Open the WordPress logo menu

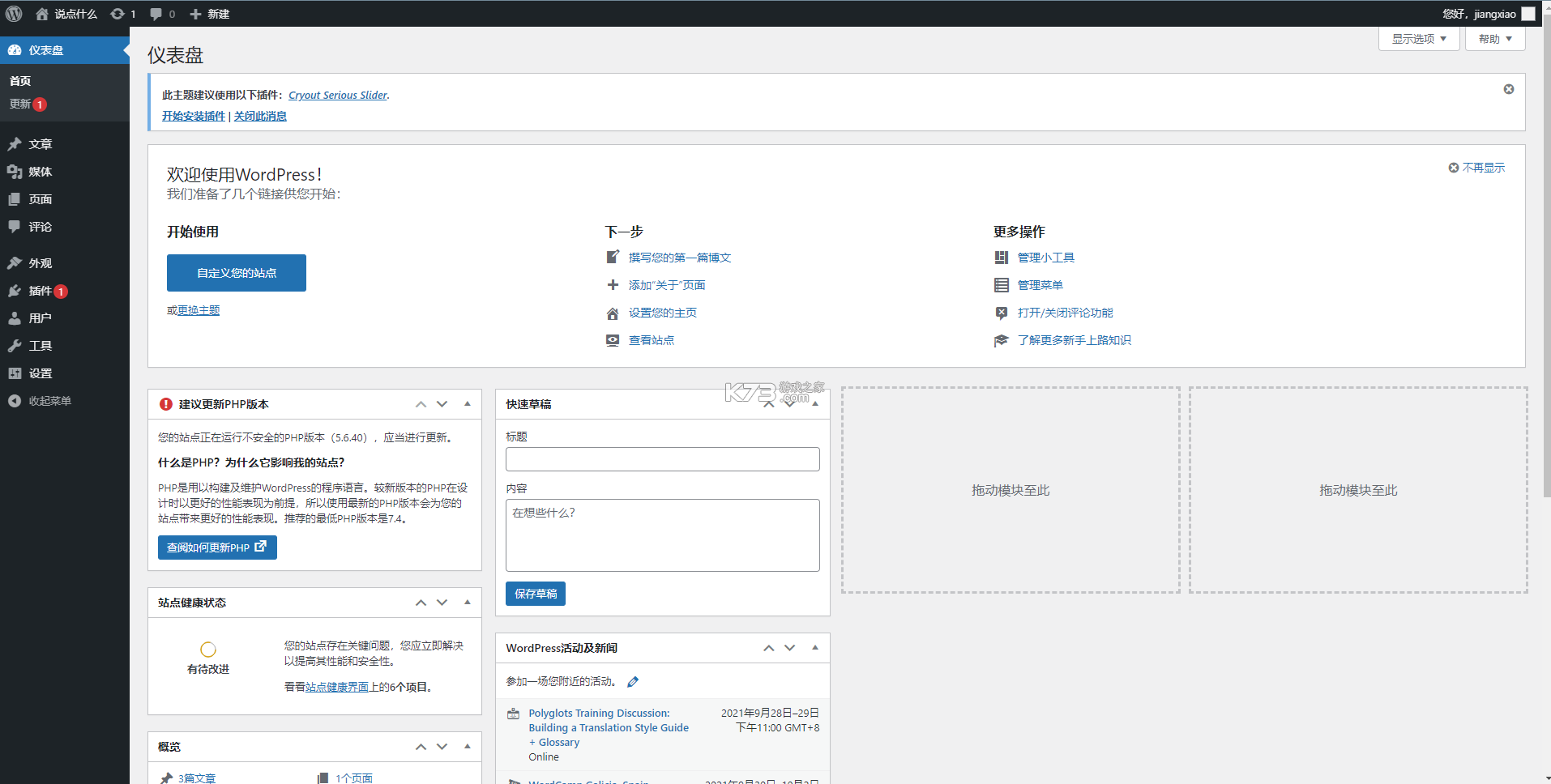pyautogui.click(x=14, y=14)
